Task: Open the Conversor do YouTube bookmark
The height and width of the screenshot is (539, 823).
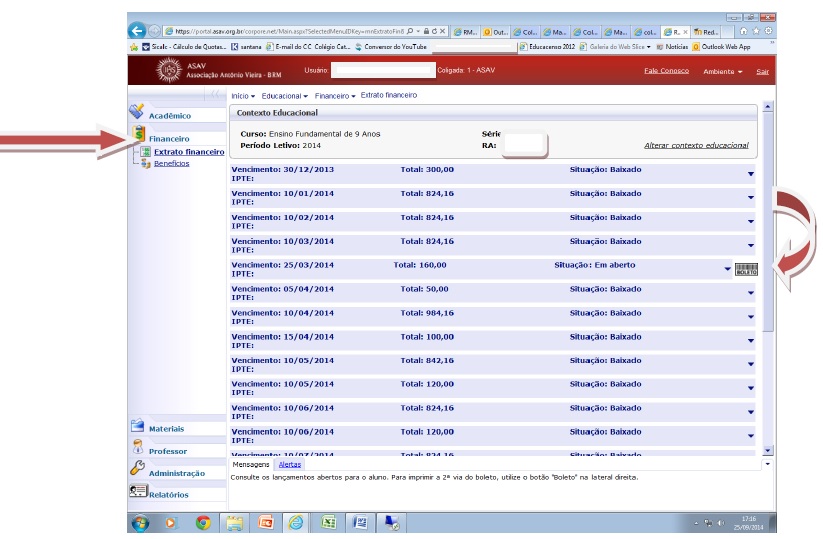Action: tap(391, 47)
